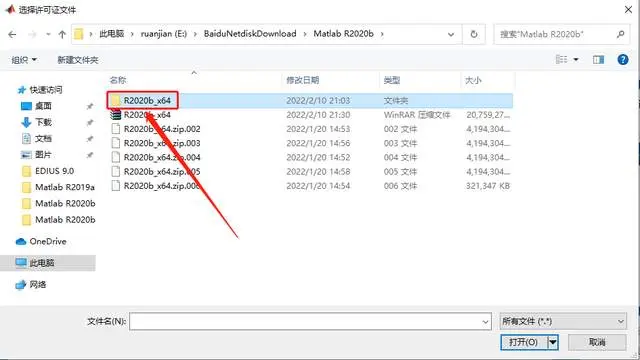Expand address bar previous locations dropdown

tap(451, 34)
